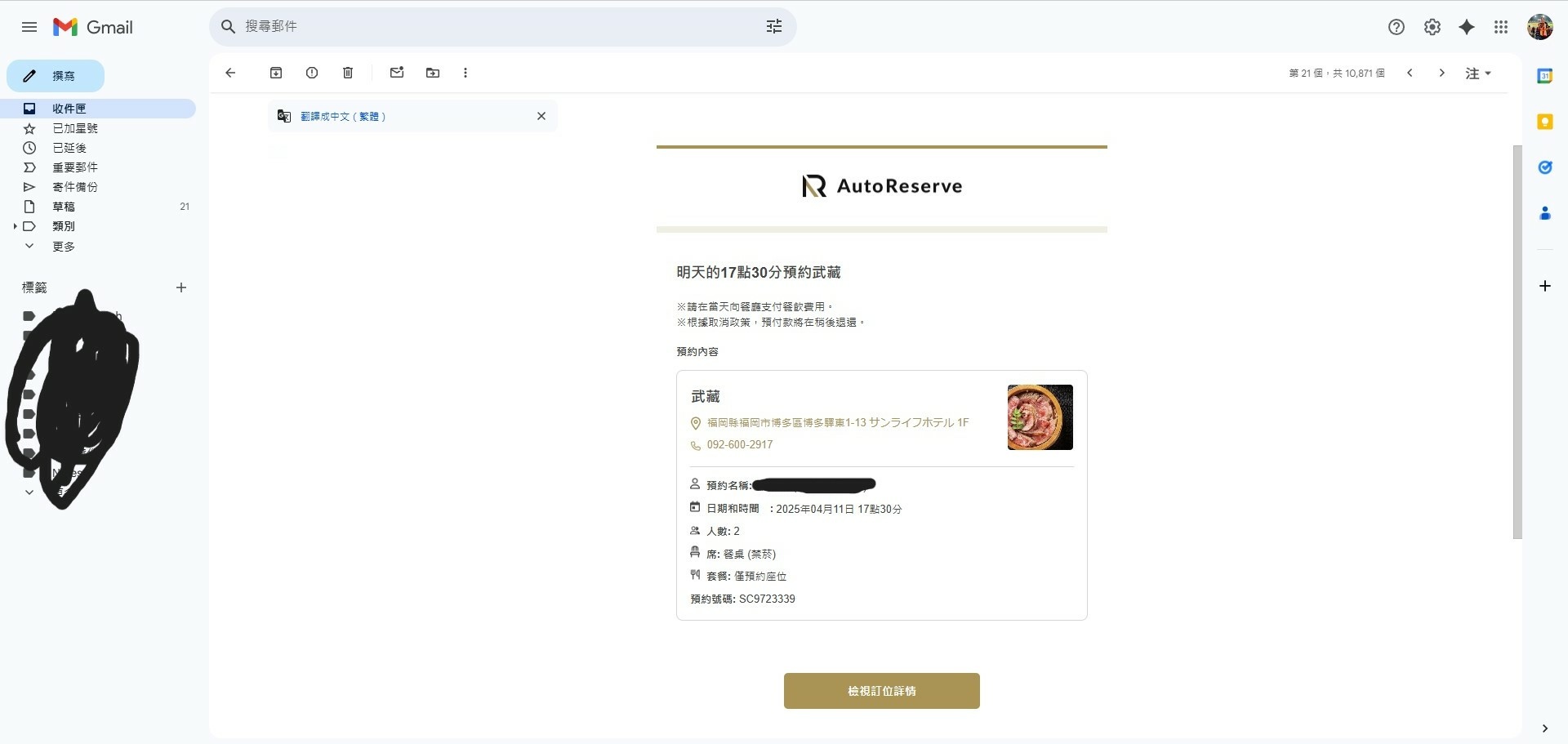Click the 檢視訂位詳情 button

tap(881, 690)
